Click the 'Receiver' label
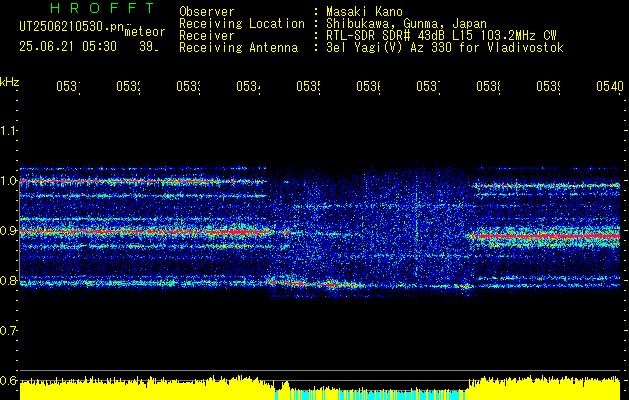The image size is (629, 400). click(207, 36)
